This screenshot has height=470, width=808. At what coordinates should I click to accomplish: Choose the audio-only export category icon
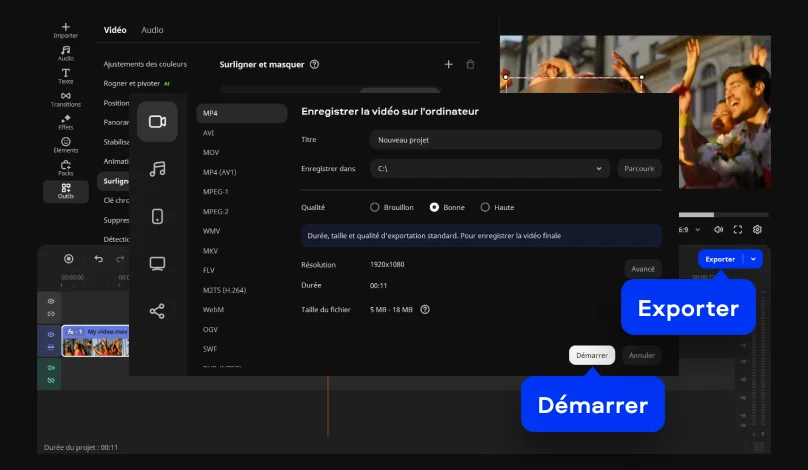click(157, 169)
